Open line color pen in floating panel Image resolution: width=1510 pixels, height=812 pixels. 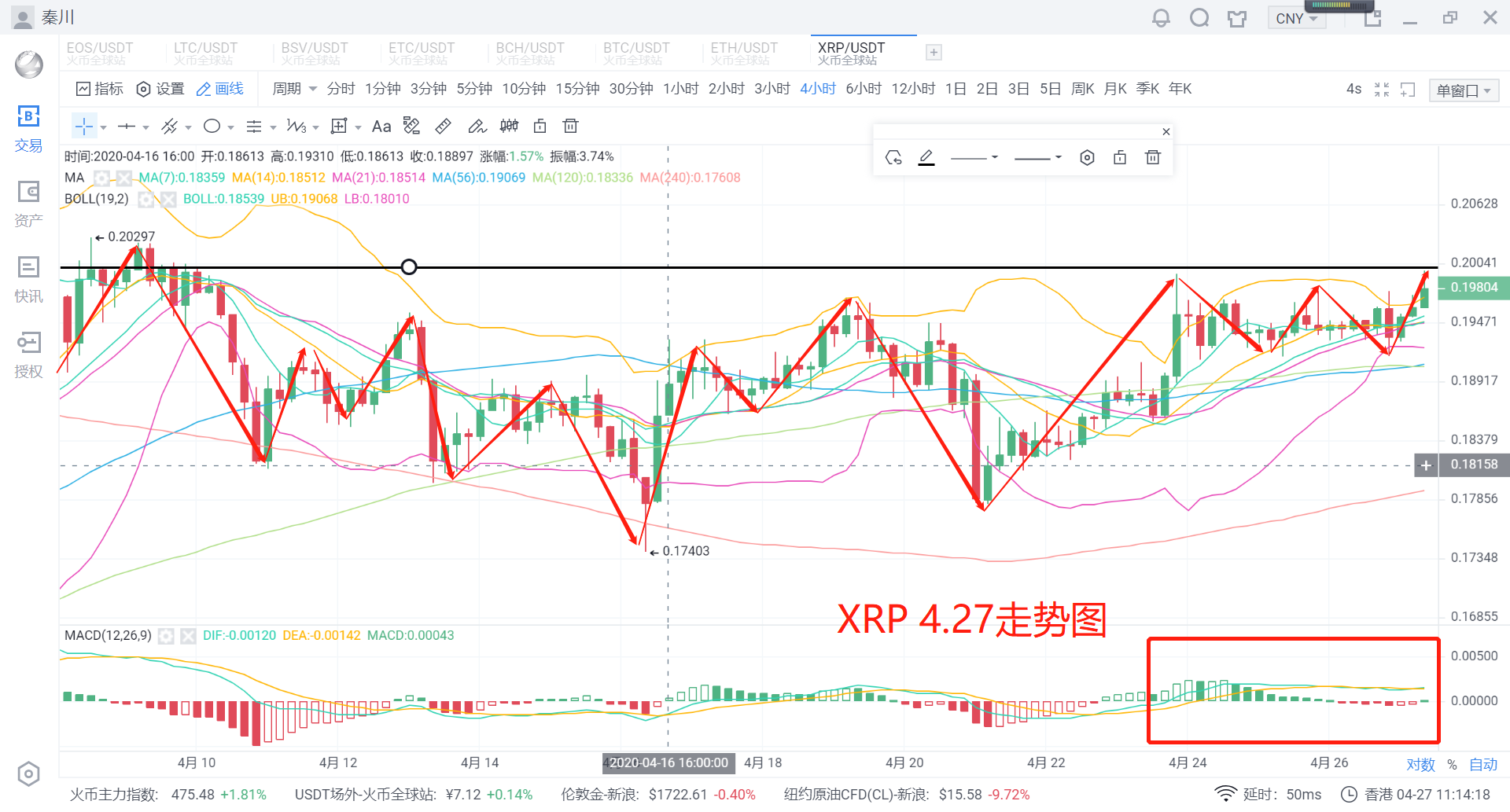926,157
